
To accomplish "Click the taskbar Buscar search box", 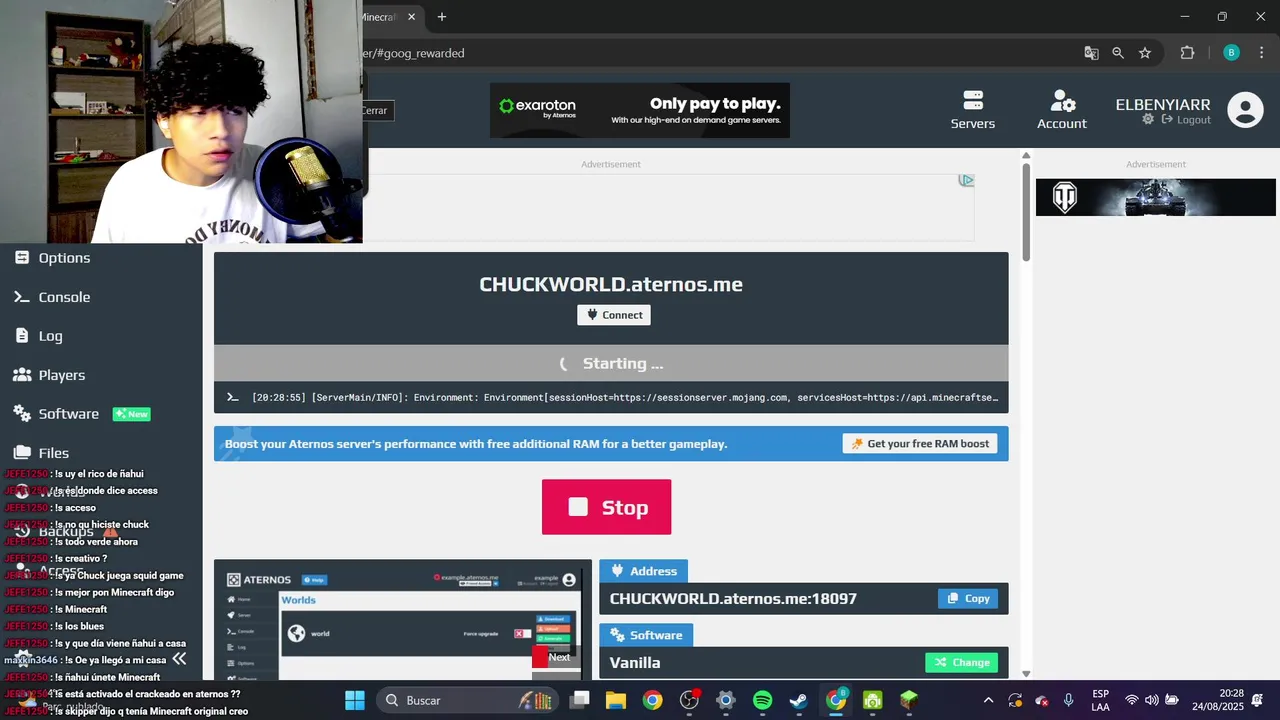I will click(470, 700).
